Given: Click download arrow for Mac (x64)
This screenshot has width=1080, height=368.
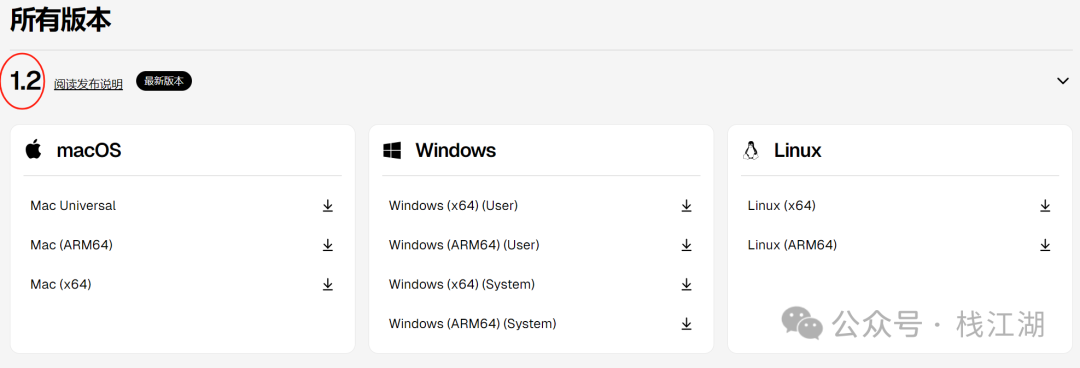Looking at the screenshot, I should click(328, 284).
